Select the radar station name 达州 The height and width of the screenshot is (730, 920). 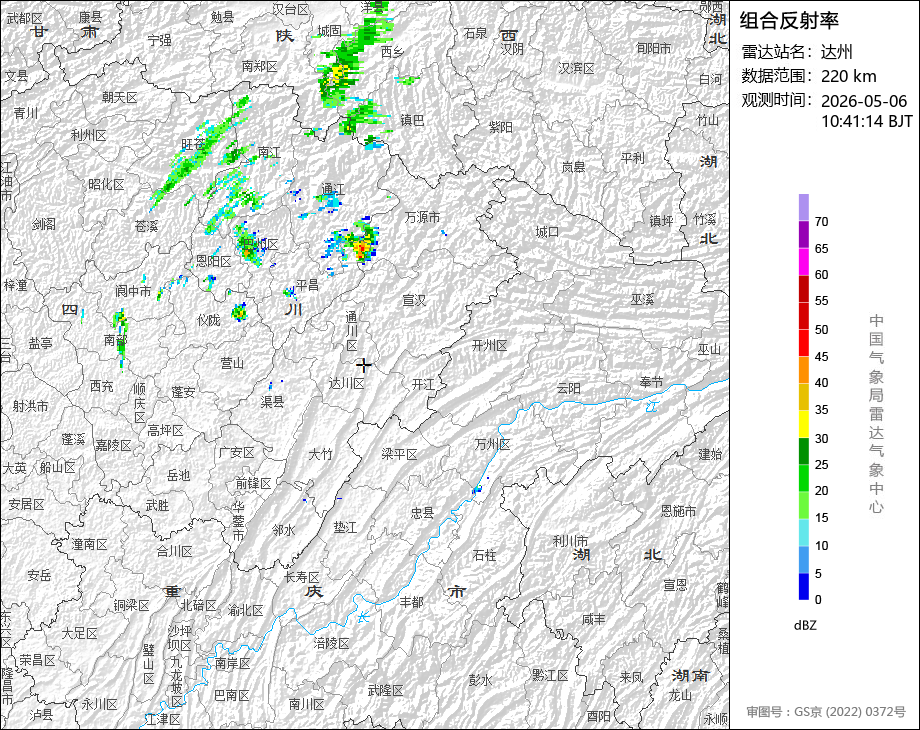pyautogui.click(x=836, y=52)
